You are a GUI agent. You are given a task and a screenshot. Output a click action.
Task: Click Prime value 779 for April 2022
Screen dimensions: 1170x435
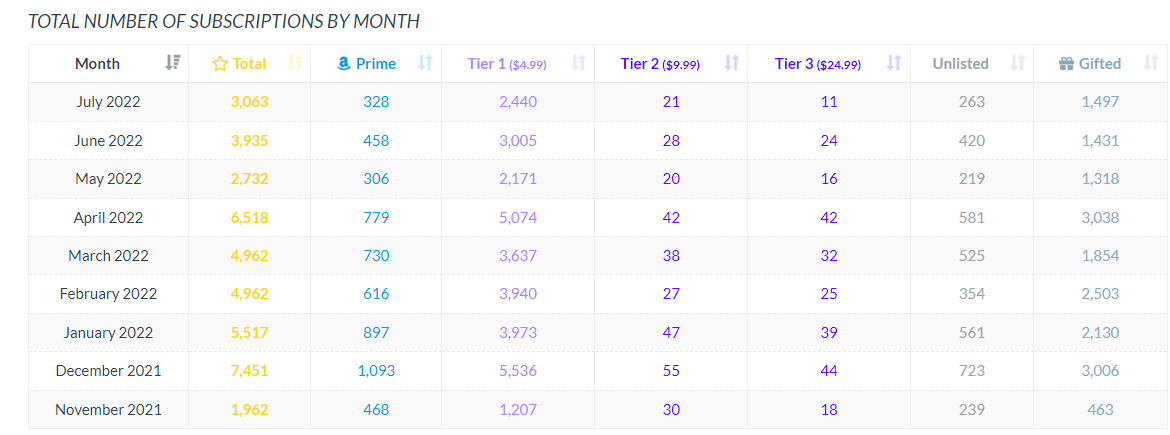coord(376,218)
